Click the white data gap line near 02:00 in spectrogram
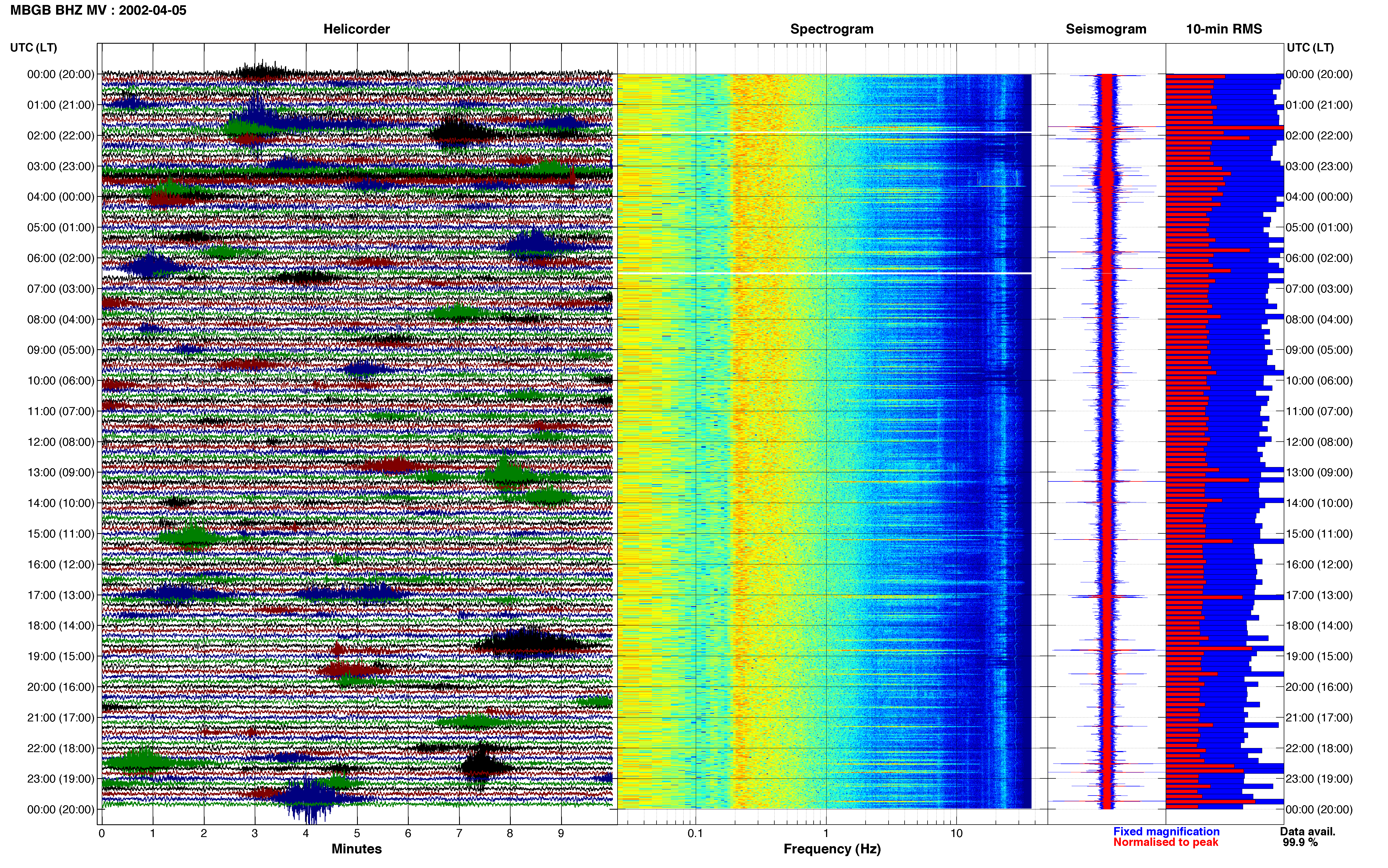The image size is (1388, 868). click(824, 133)
